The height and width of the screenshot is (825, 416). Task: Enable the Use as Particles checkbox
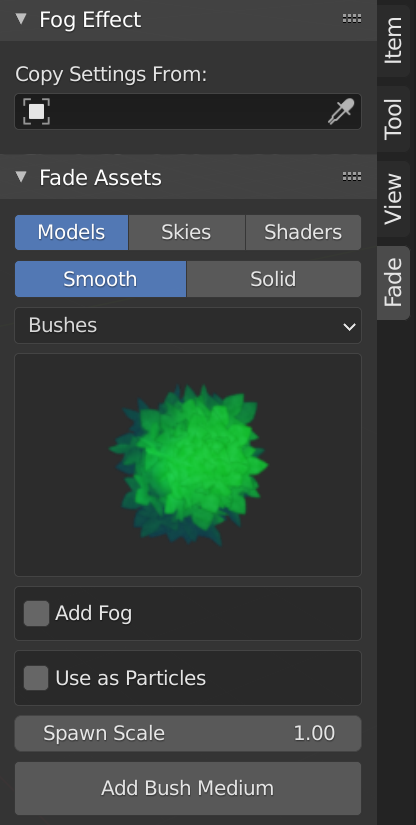coord(36,678)
